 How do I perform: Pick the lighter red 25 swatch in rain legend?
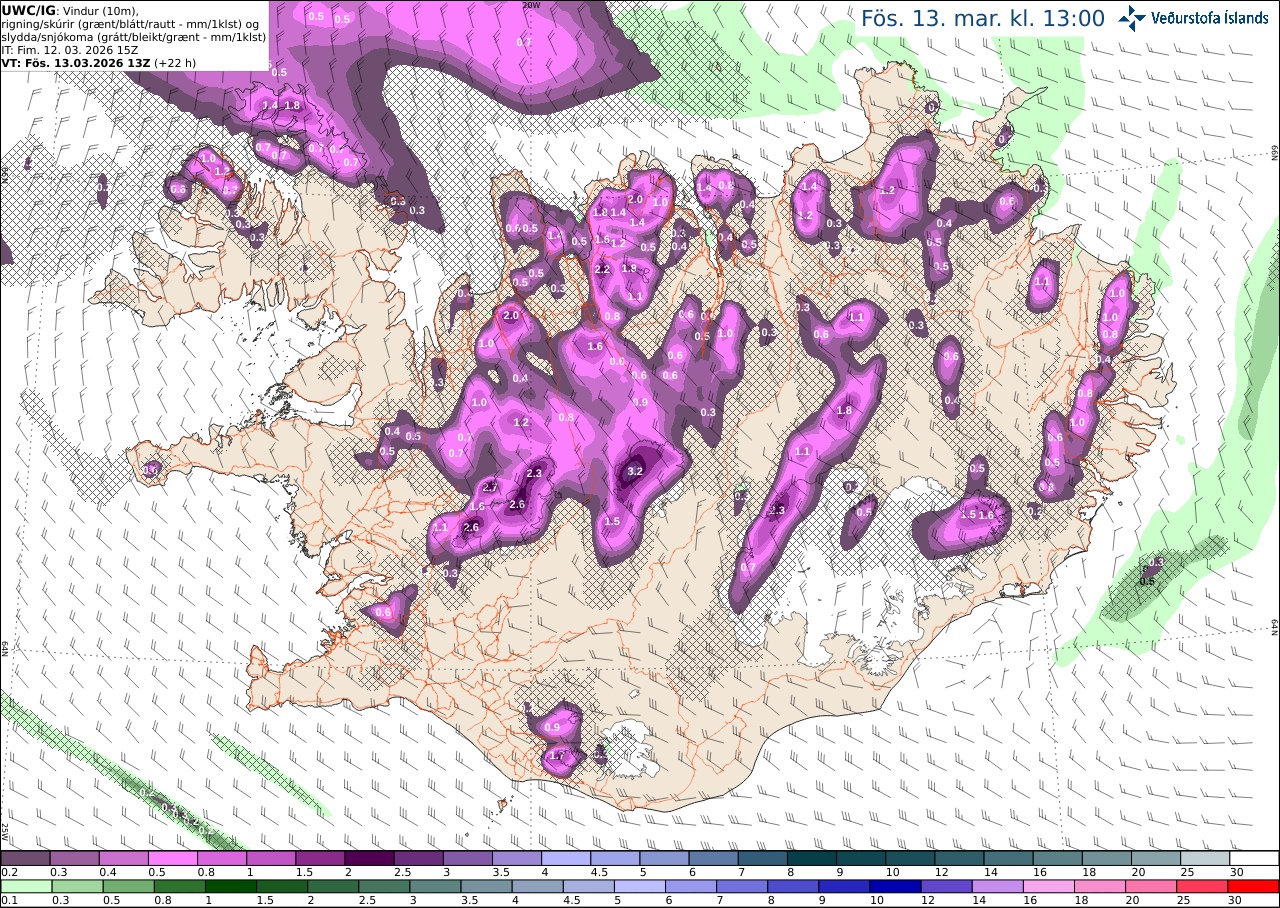coord(1205,886)
